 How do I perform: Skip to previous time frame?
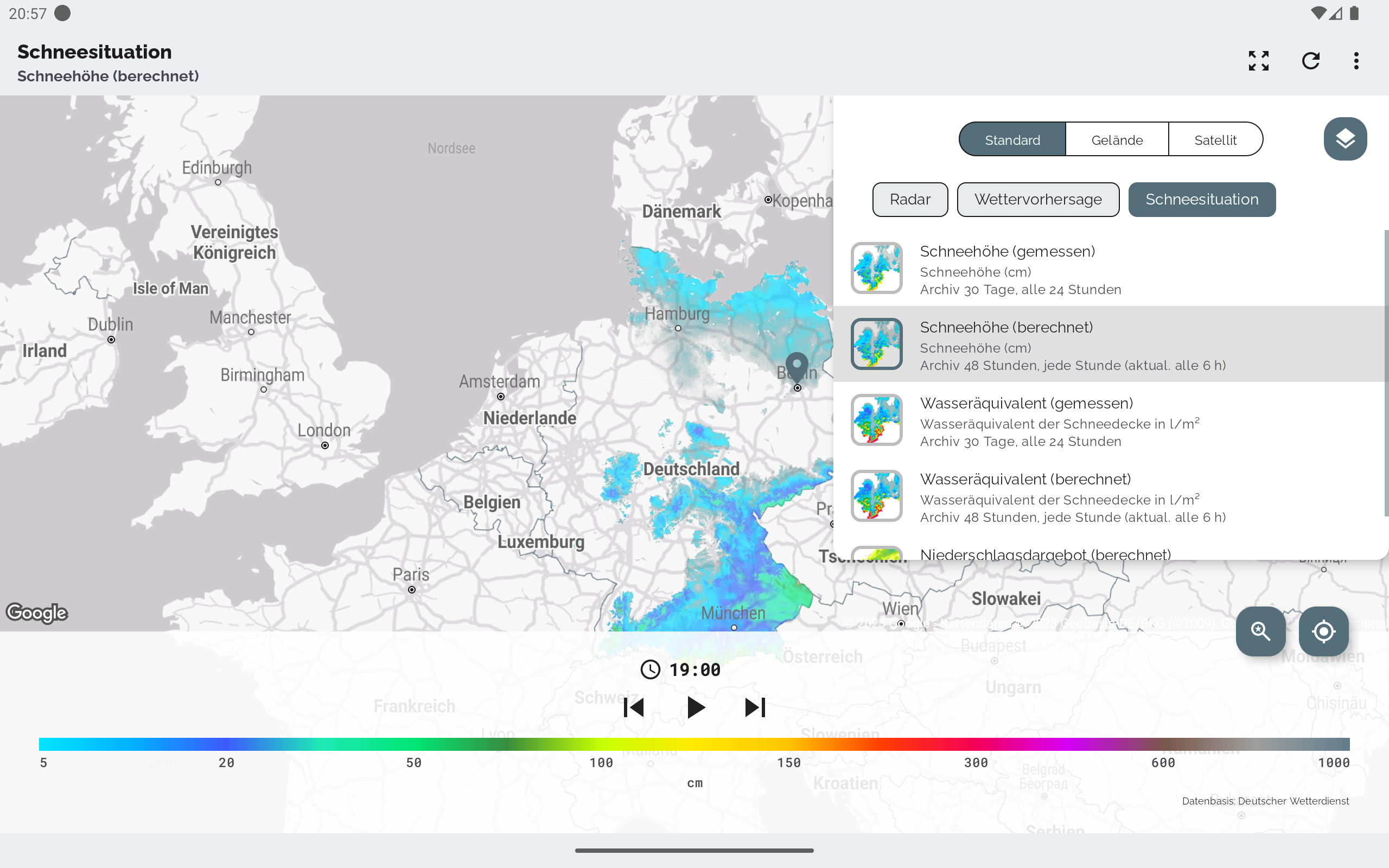coord(634,707)
